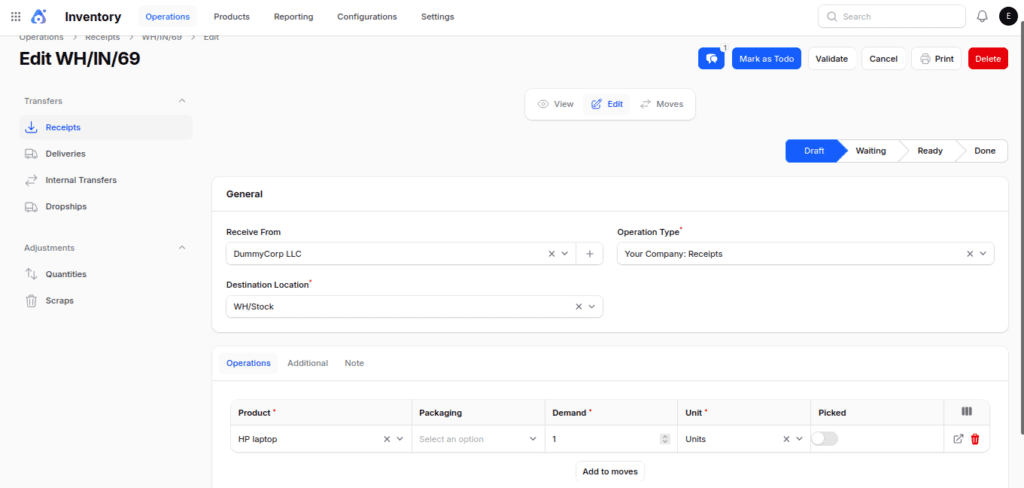Image resolution: width=1024 pixels, height=488 pixels.
Task: Click the Scraps trash icon in sidebar
Action: tap(31, 301)
